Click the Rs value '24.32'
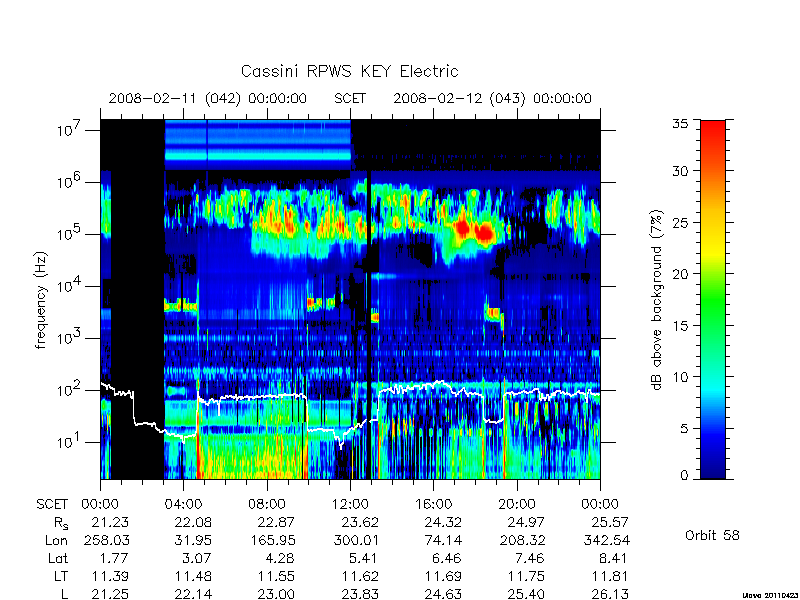The width and height of the screenshot is (800, 600). click(x=443, y=522)
